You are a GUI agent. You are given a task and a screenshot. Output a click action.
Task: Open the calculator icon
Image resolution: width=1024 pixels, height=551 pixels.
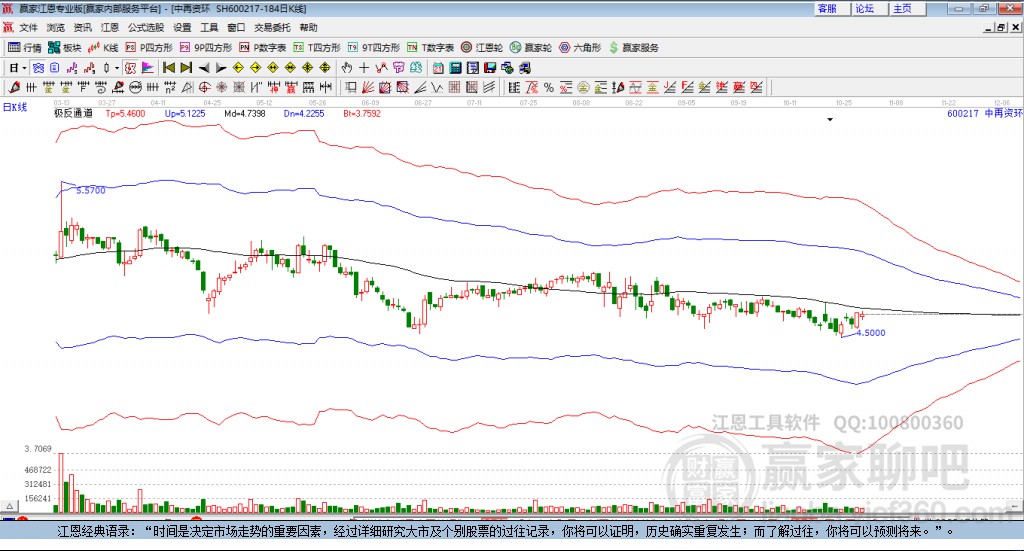coord(455,68)
